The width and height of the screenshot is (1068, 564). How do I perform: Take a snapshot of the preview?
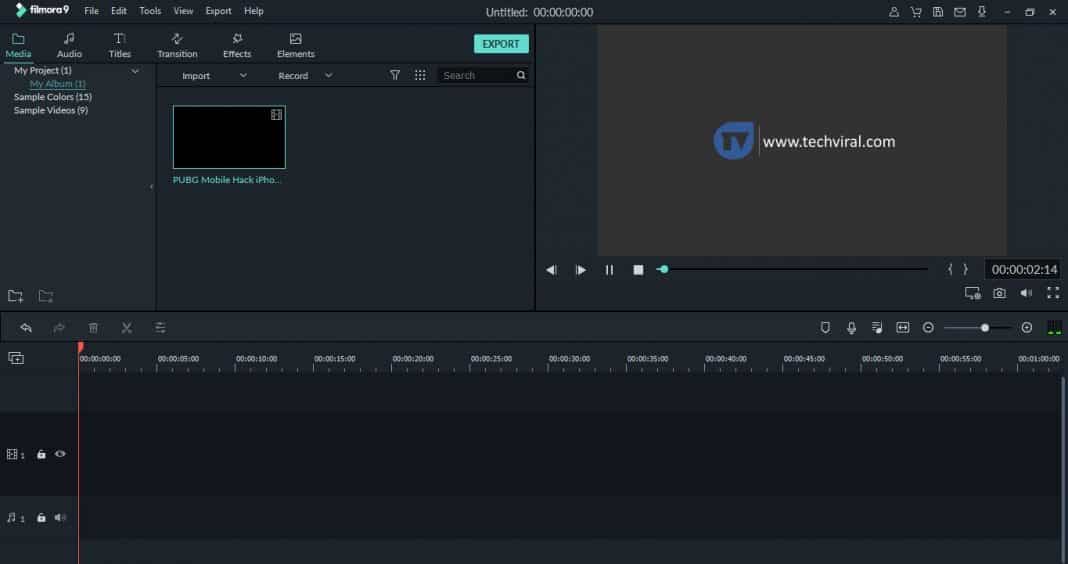(999, 293)
